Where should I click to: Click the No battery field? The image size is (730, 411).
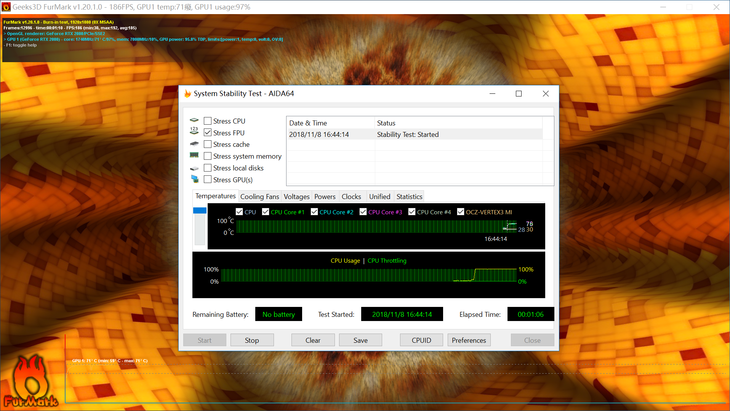278,314
